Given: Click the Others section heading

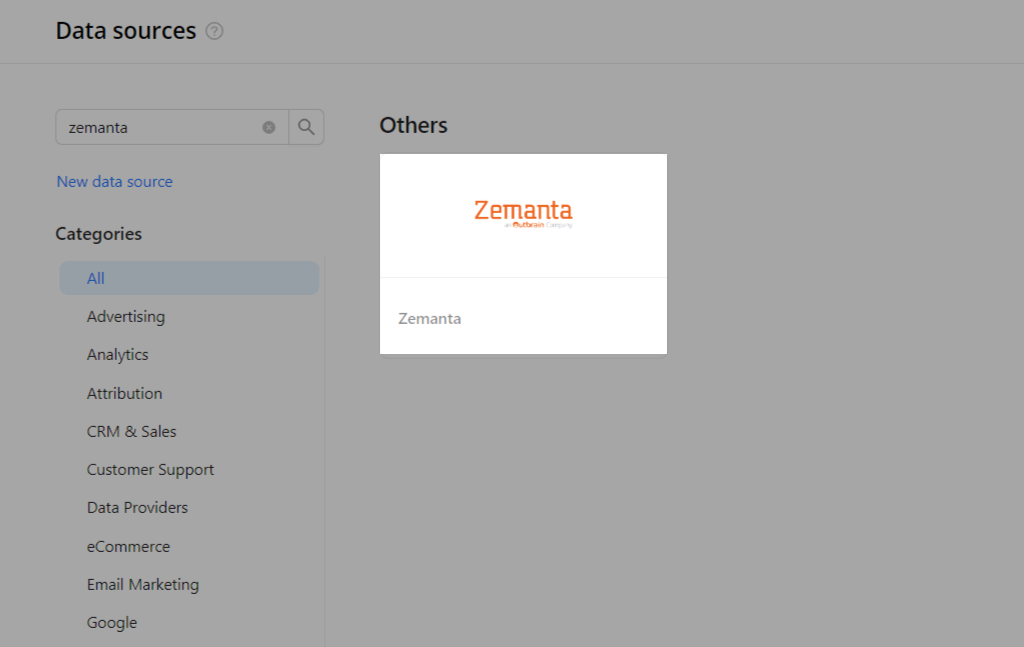Looking at the screenshot, I should pos(413,125).
